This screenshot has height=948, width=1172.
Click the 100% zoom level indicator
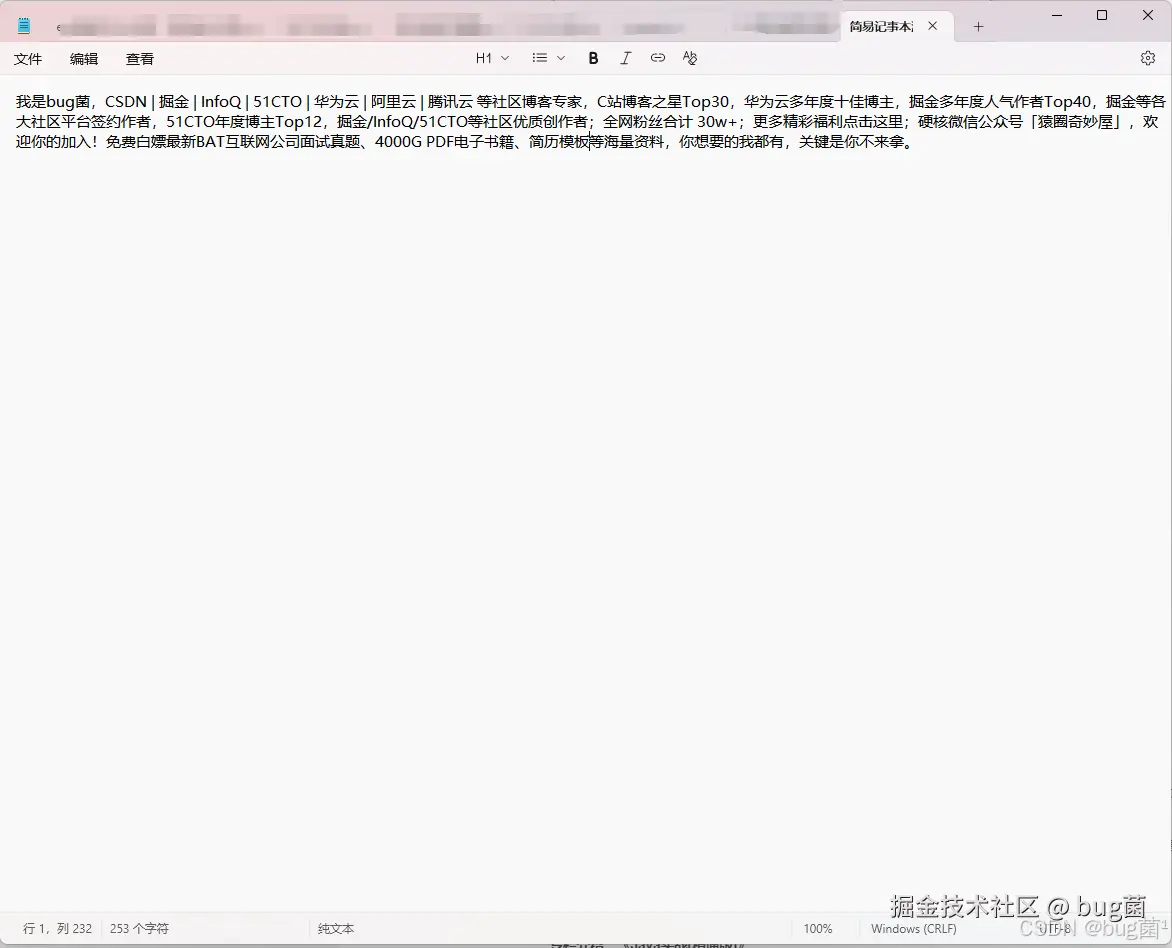(818, 929)
